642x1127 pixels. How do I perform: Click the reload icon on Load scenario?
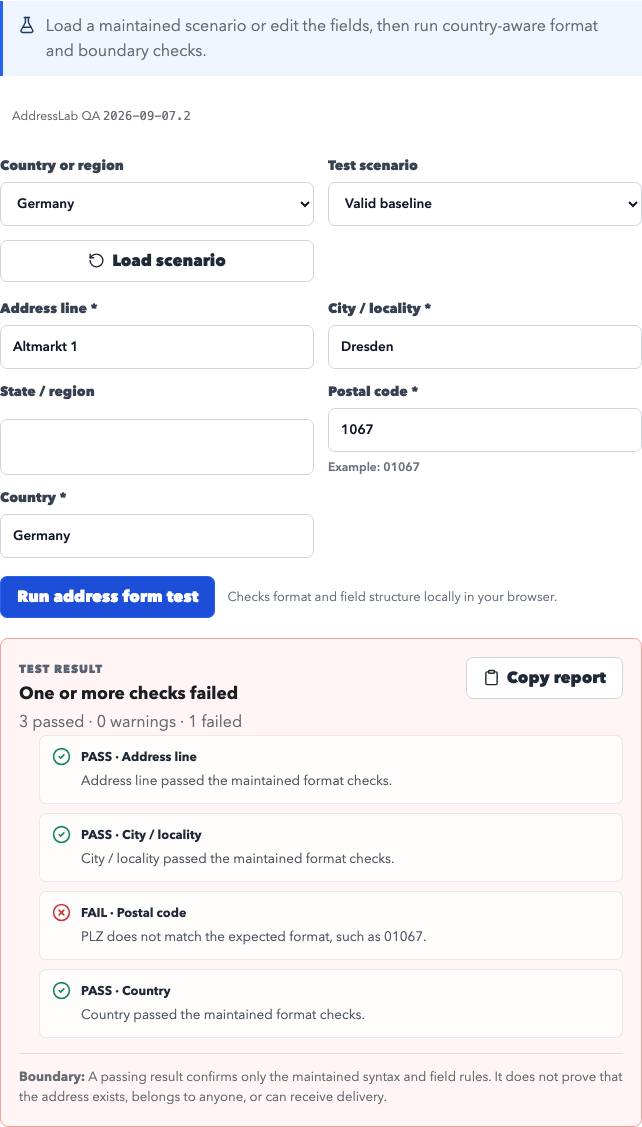(96, 260)
